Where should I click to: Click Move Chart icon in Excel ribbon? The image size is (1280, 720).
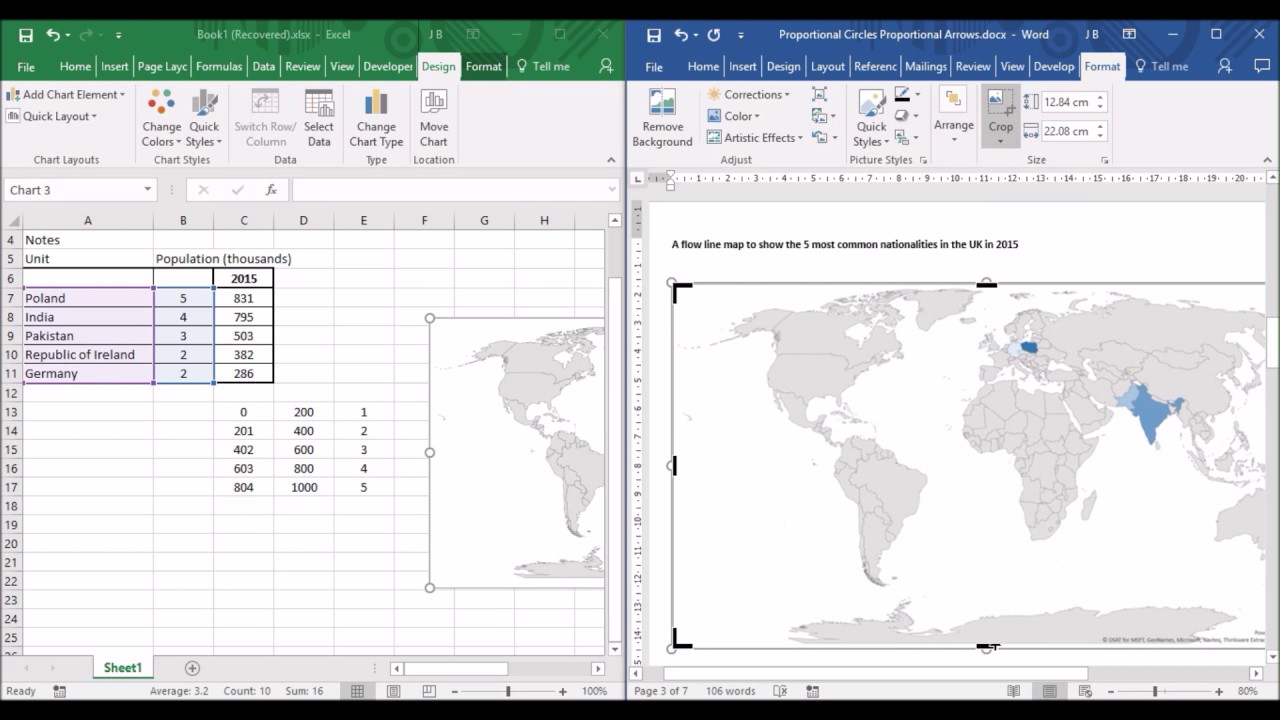point(434,118)
